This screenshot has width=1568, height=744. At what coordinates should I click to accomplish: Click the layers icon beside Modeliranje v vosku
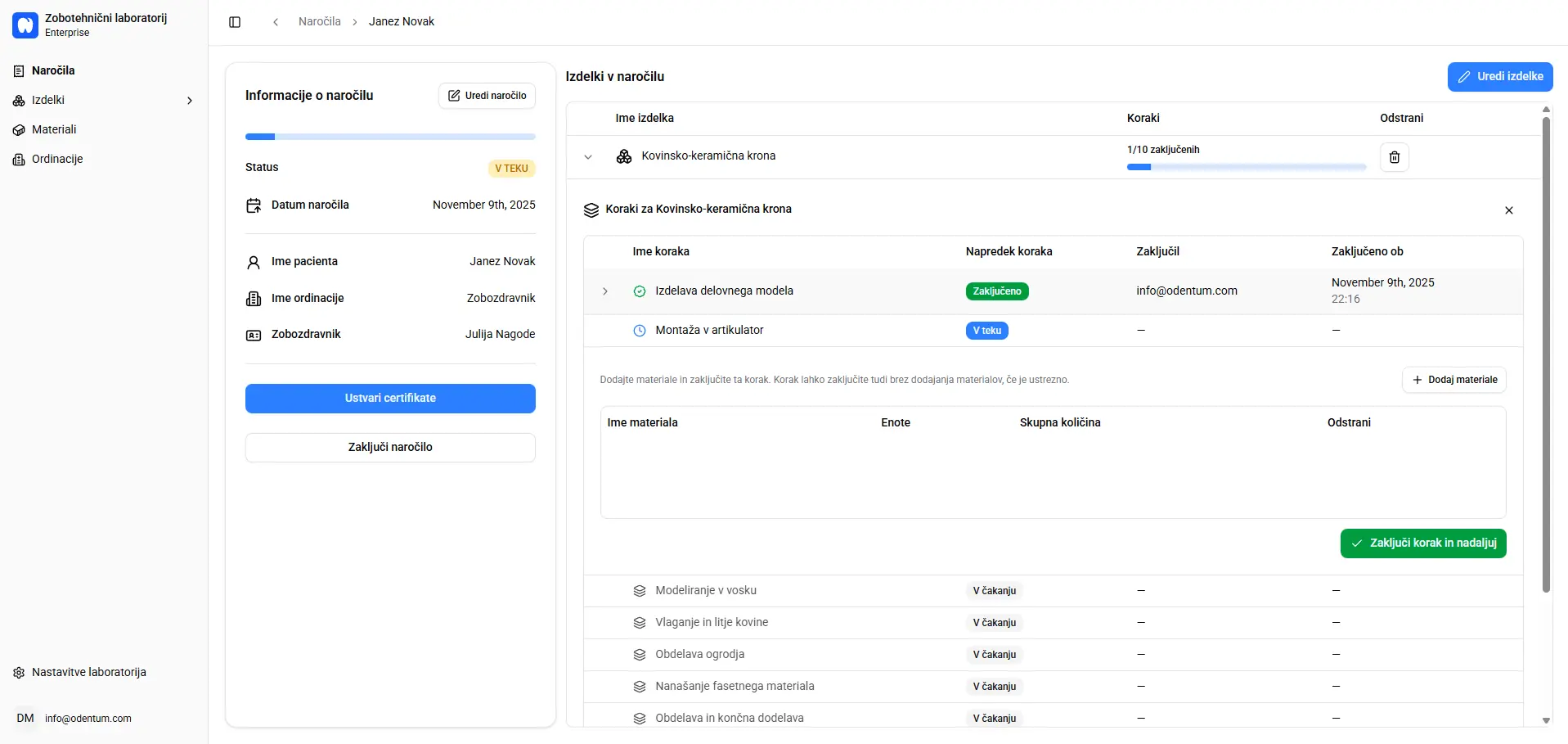(640, 591)
